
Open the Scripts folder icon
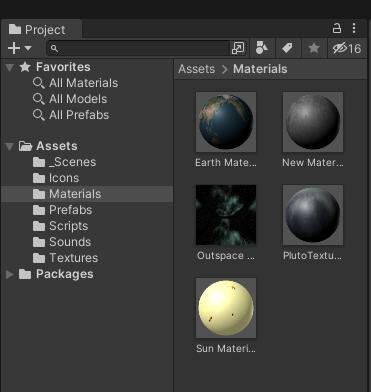pos(39,226)
